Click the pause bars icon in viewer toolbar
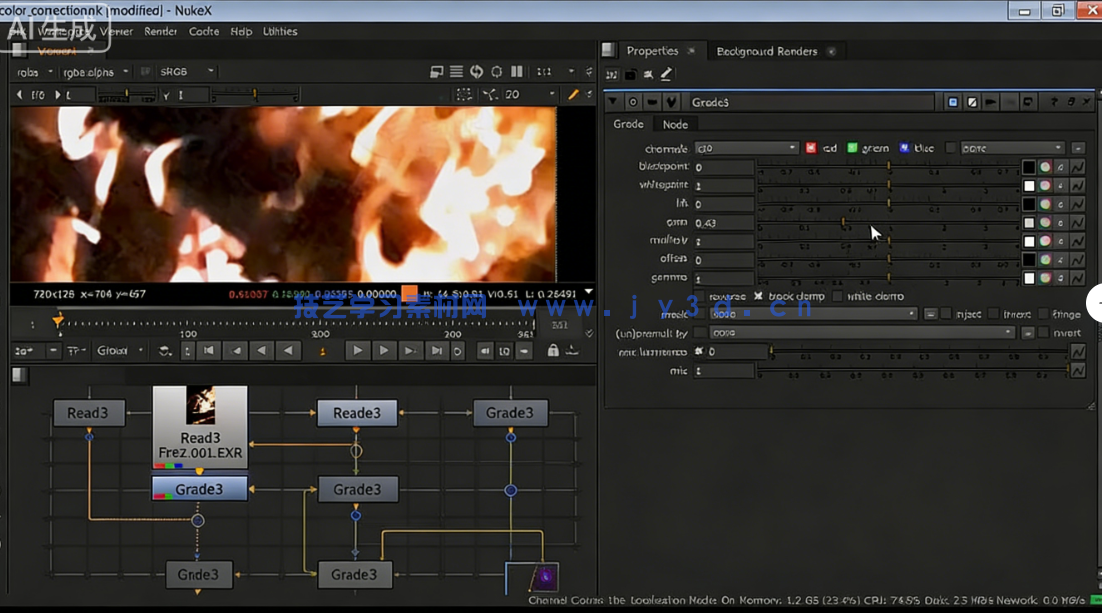The height and width of the screenshot is (613, 1102). [x=517, y=72]
